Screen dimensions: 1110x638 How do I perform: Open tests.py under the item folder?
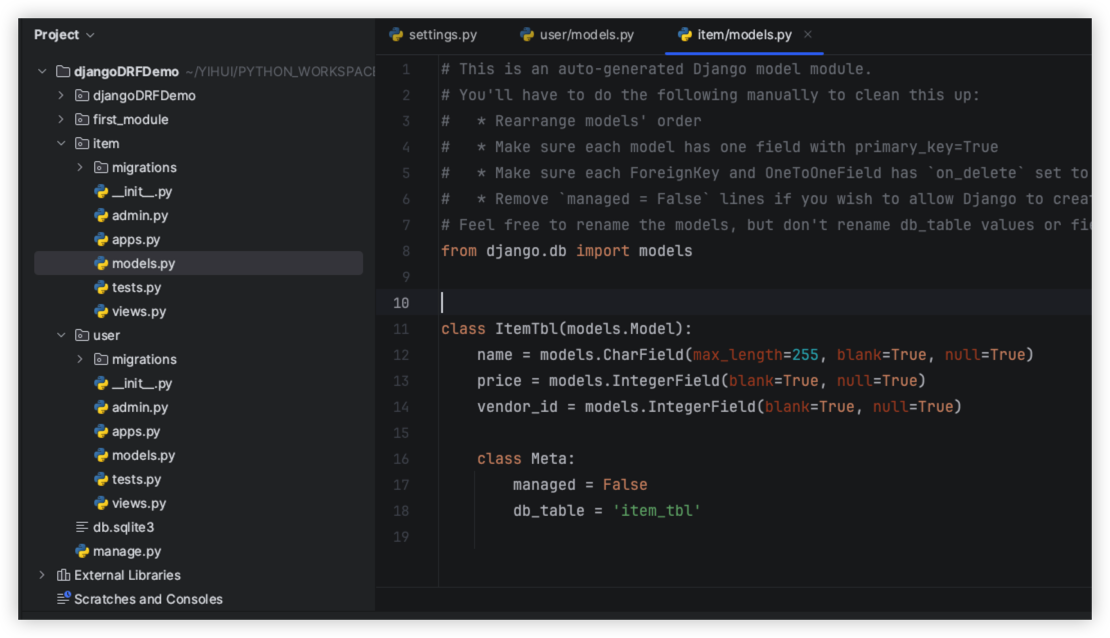point(136,287)
